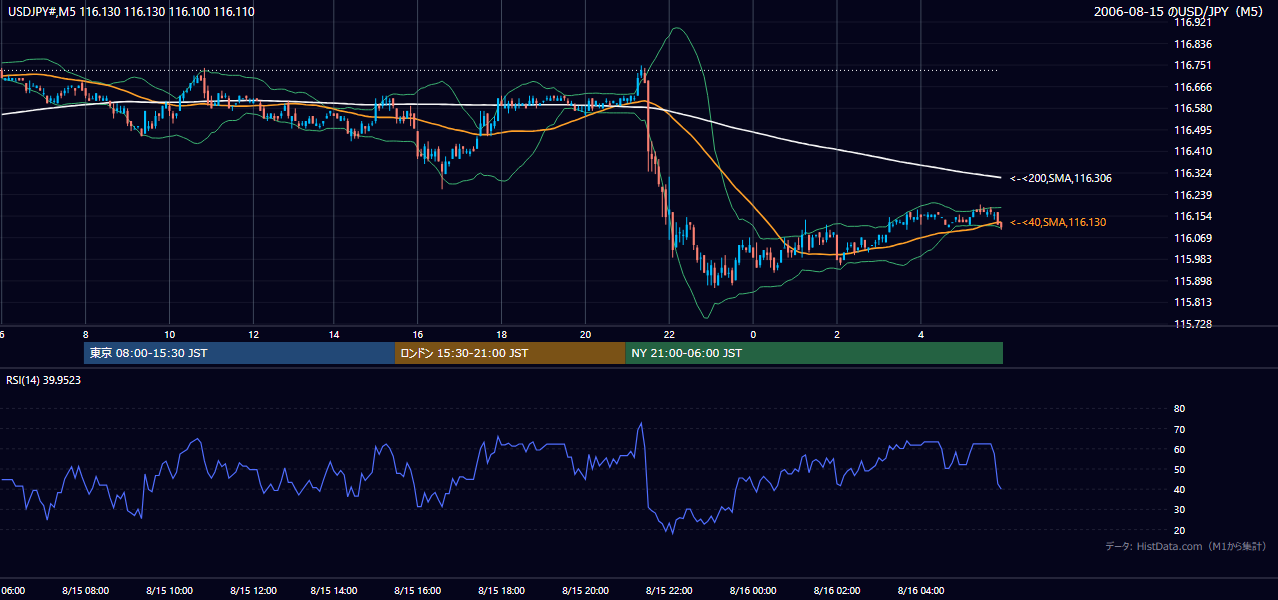
Task: Click the 8/16 00:00 time axis label
Action: 754,590
